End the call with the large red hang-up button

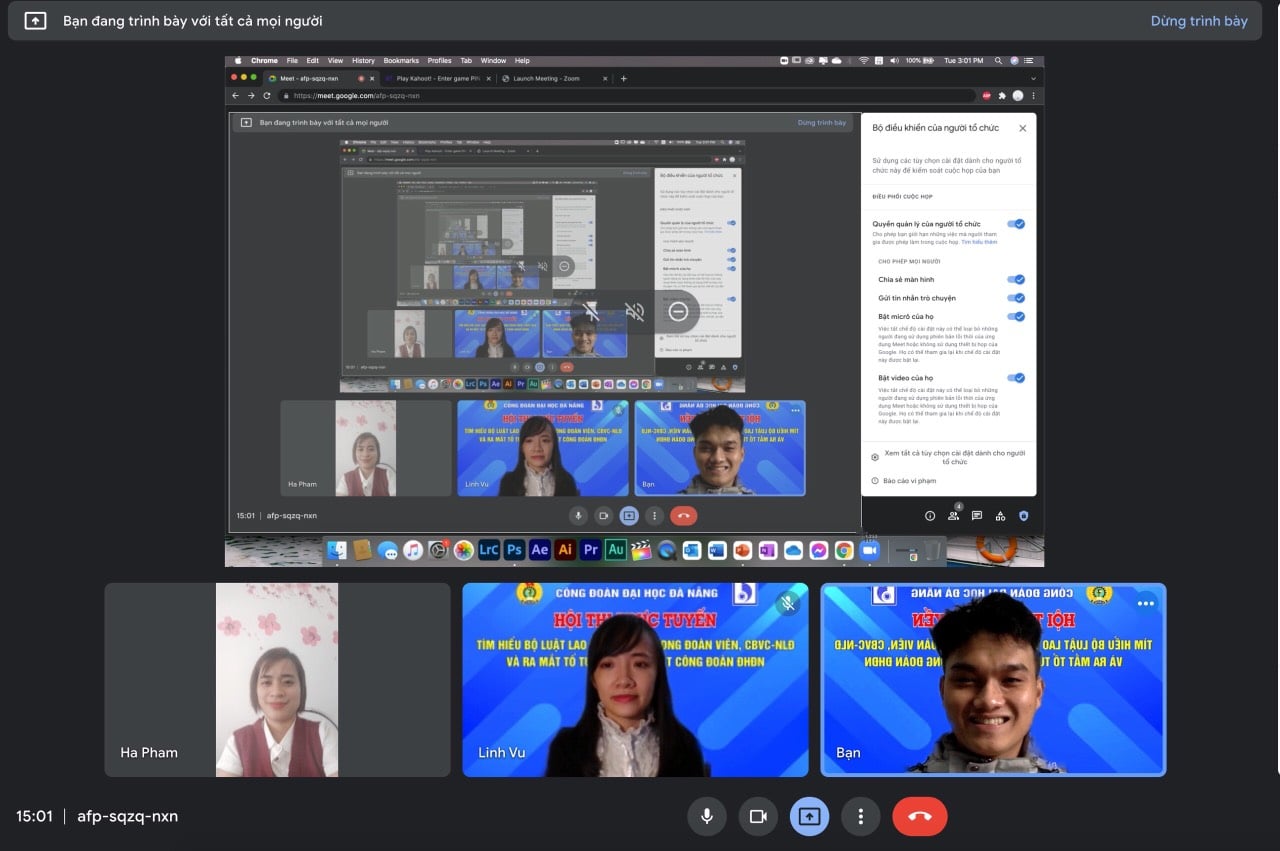tap(920, 816)
